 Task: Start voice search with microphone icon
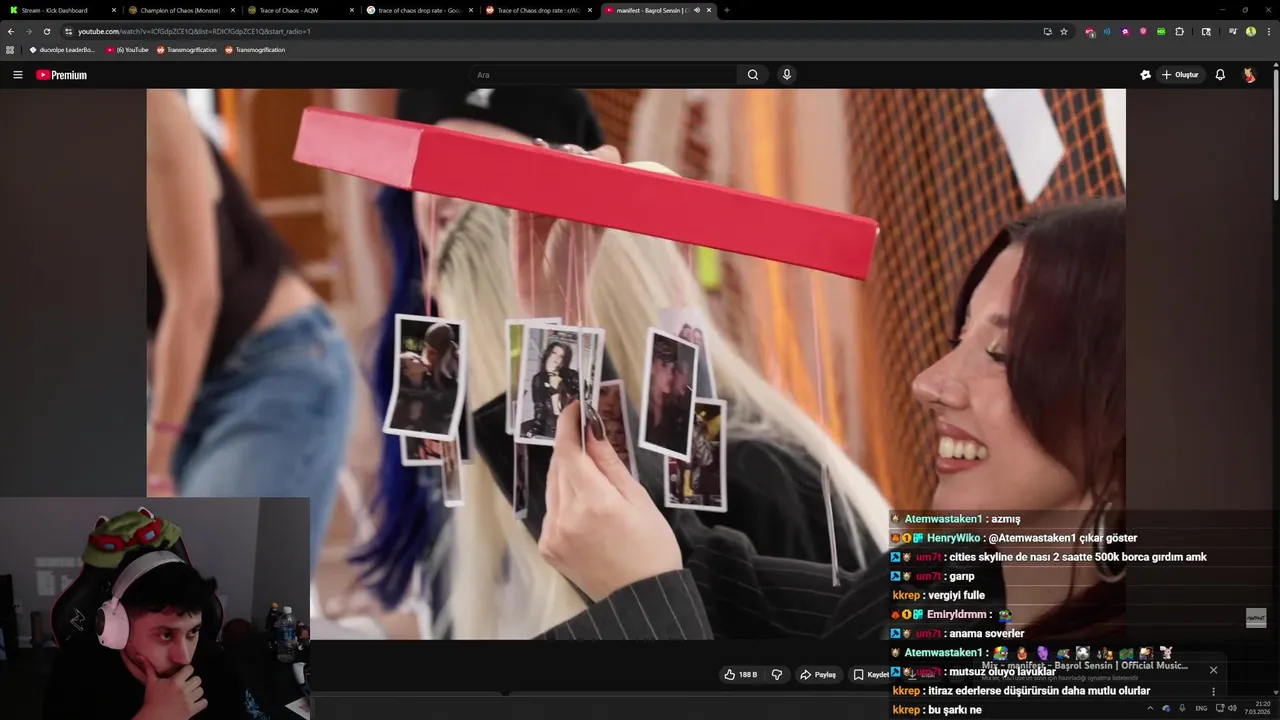(787, 75)
